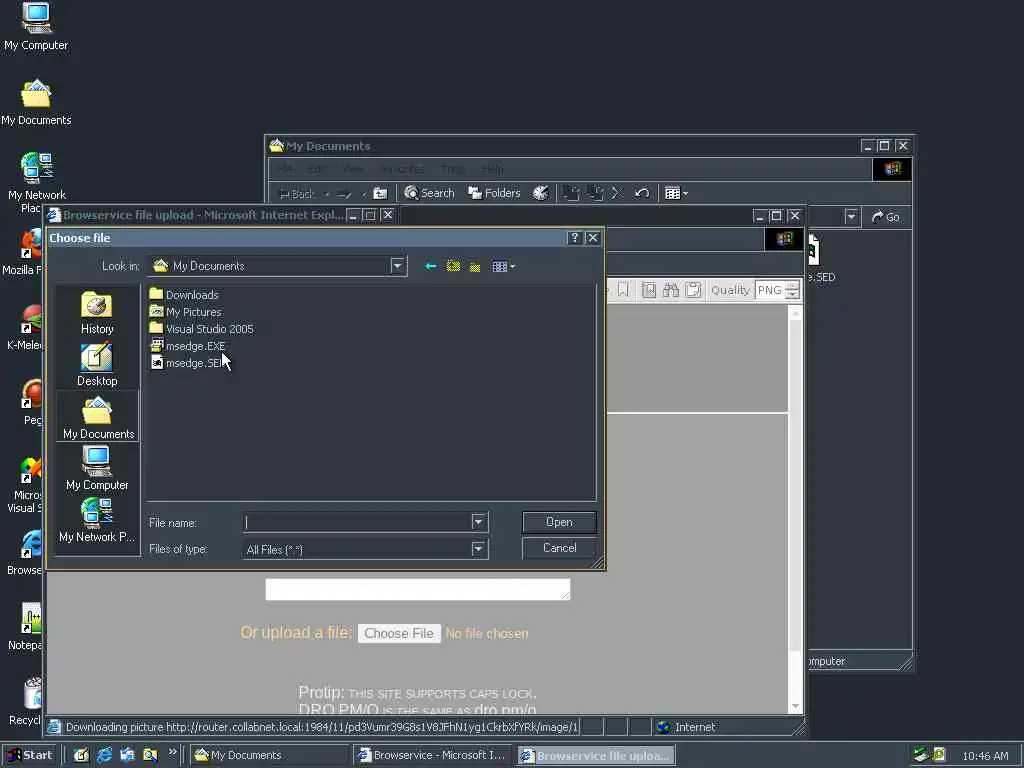
Task: Click the scroll-down arrow of the Browservice page
Action: (795, 706)
